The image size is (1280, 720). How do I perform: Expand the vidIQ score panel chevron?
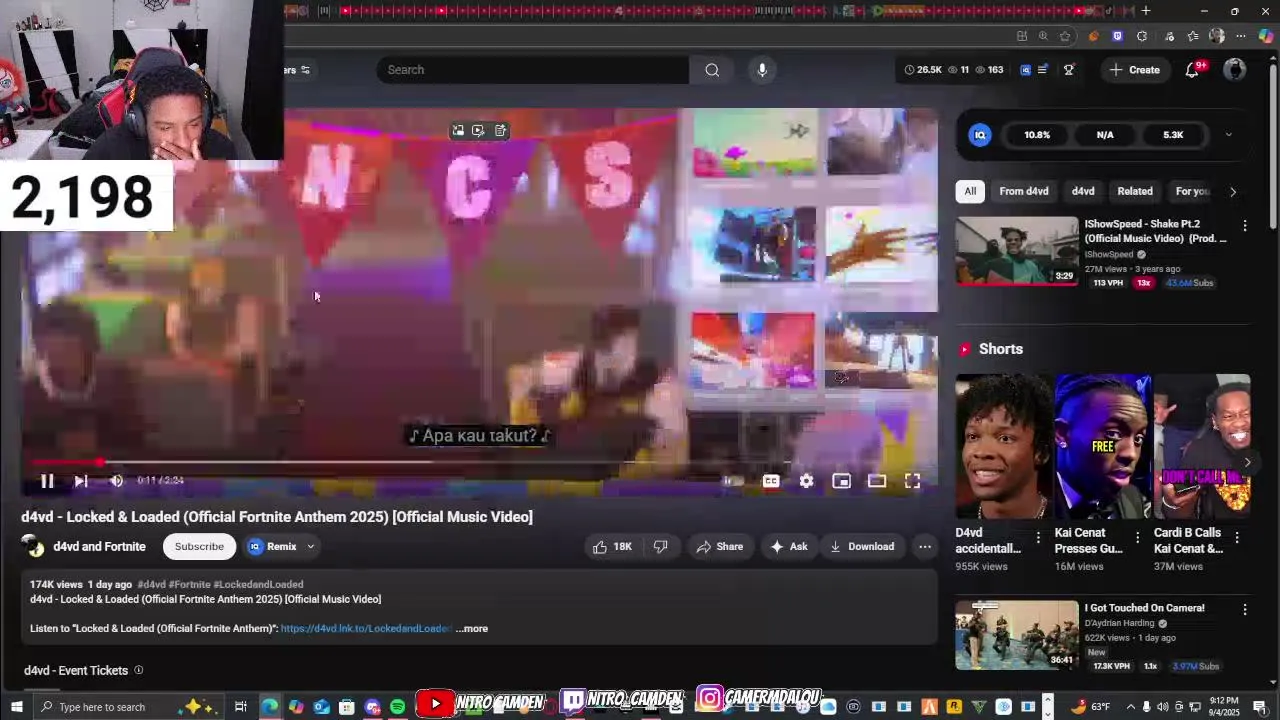1228,135
